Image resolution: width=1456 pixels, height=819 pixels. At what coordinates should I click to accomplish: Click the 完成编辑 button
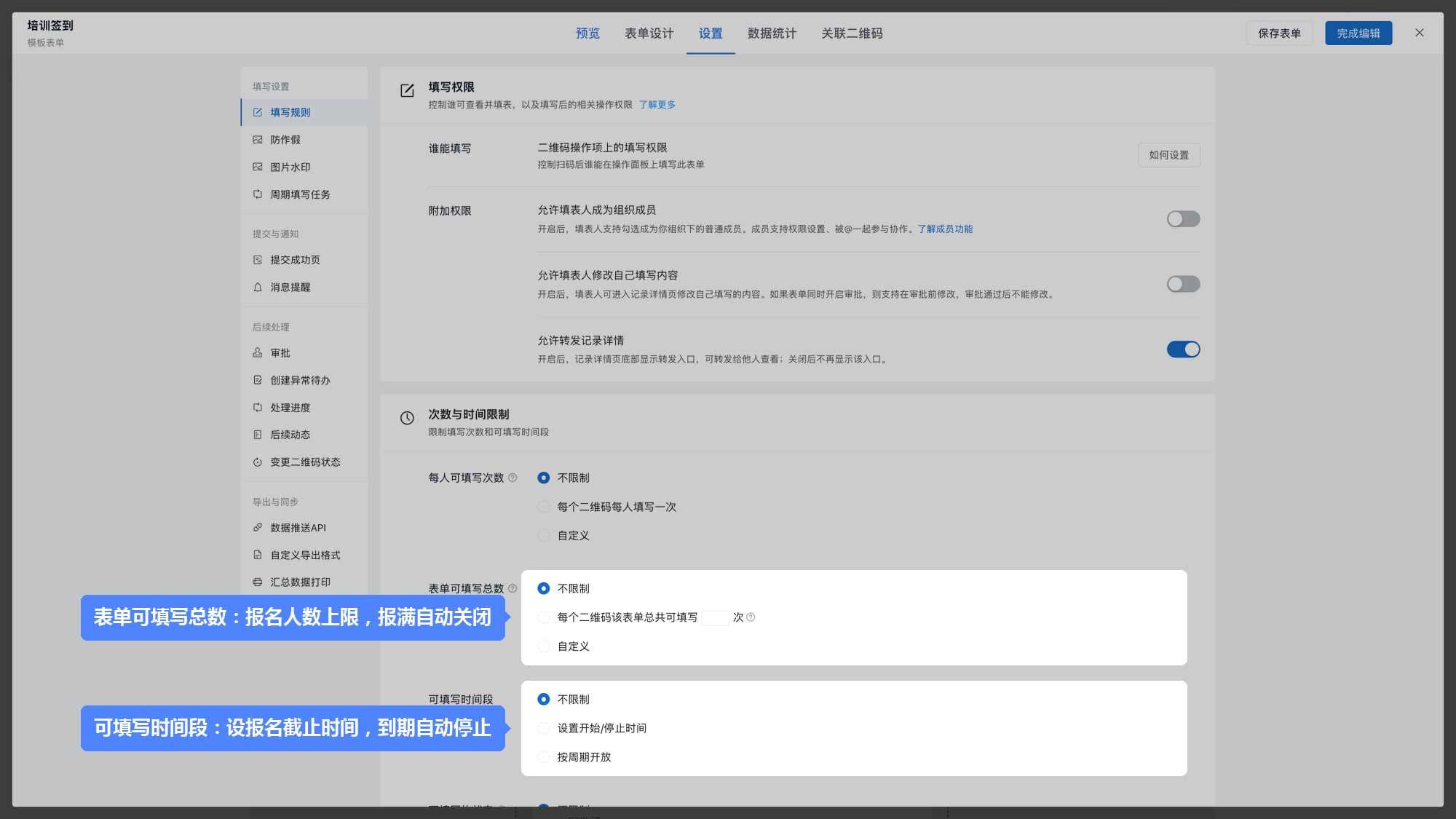click(1358, 33)
